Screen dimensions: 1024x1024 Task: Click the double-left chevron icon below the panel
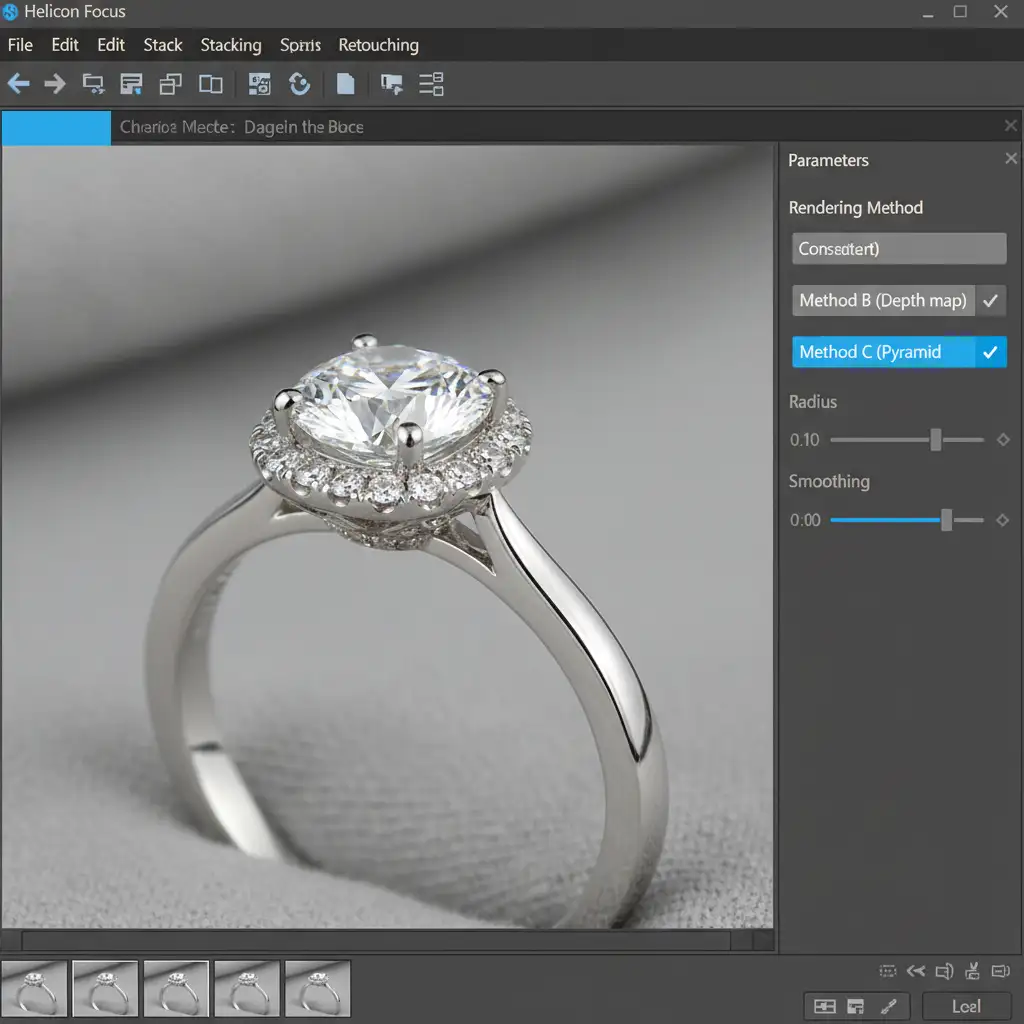[x=916, y=971]
